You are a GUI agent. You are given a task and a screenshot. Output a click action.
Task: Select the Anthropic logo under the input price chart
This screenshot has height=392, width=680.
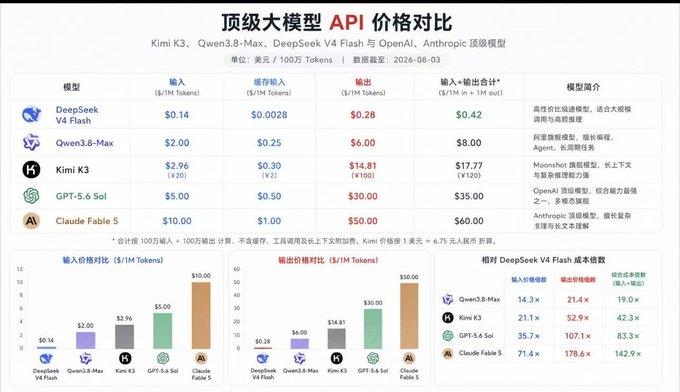tap(201, 359)
